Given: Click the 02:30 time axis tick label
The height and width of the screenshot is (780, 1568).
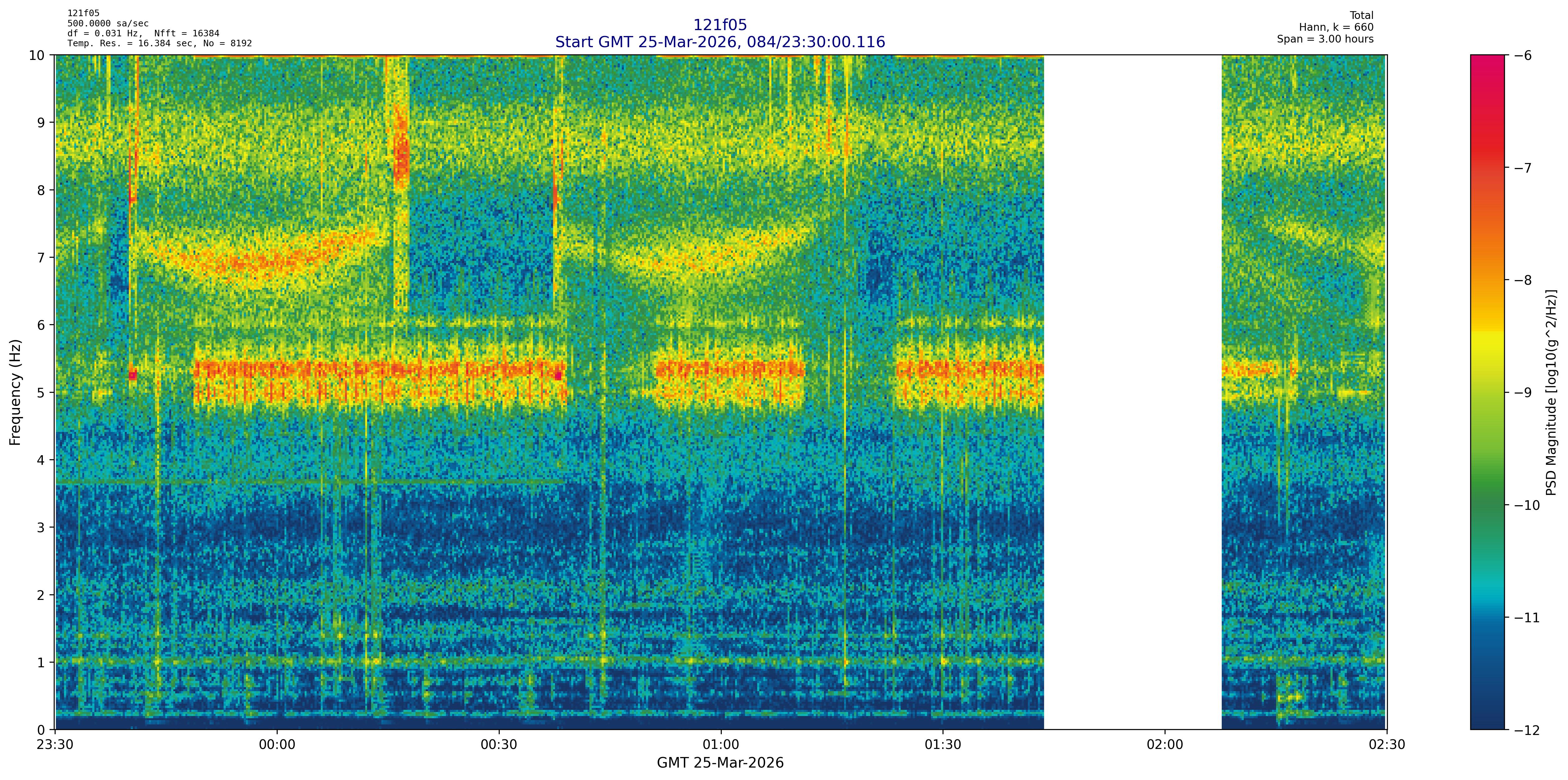Looking at the screenshot, I should [1387, 745].
